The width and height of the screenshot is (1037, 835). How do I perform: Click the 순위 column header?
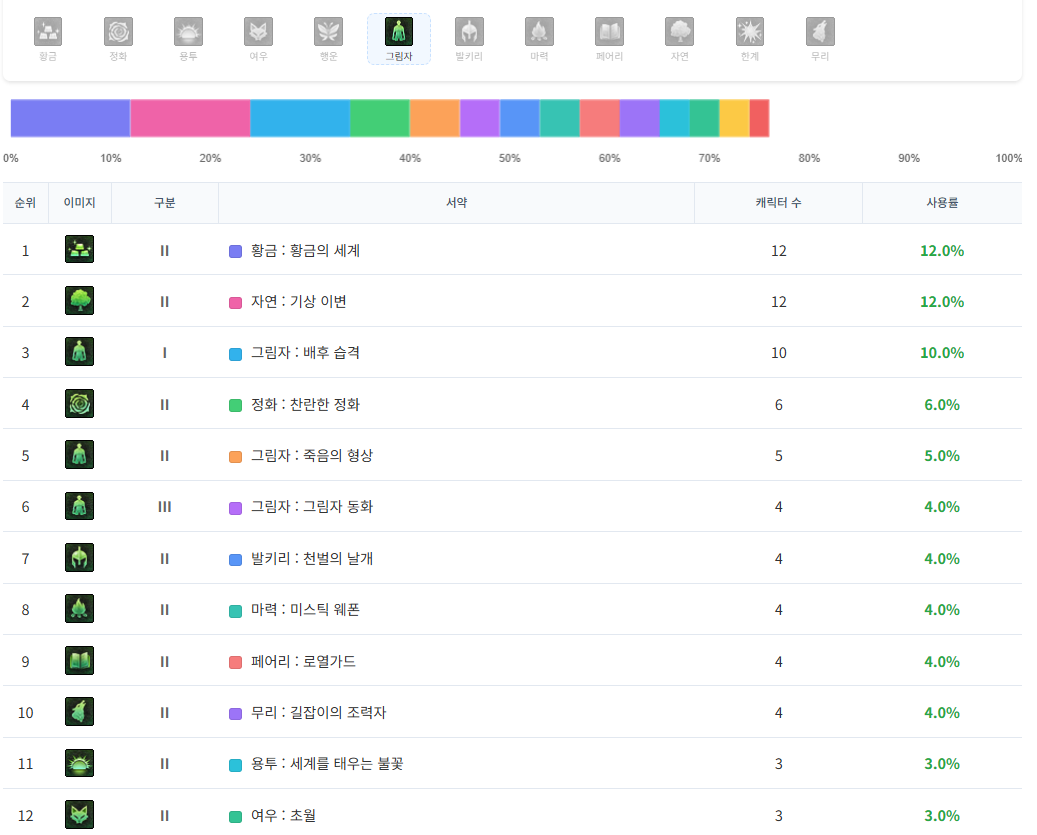[25, 203]
